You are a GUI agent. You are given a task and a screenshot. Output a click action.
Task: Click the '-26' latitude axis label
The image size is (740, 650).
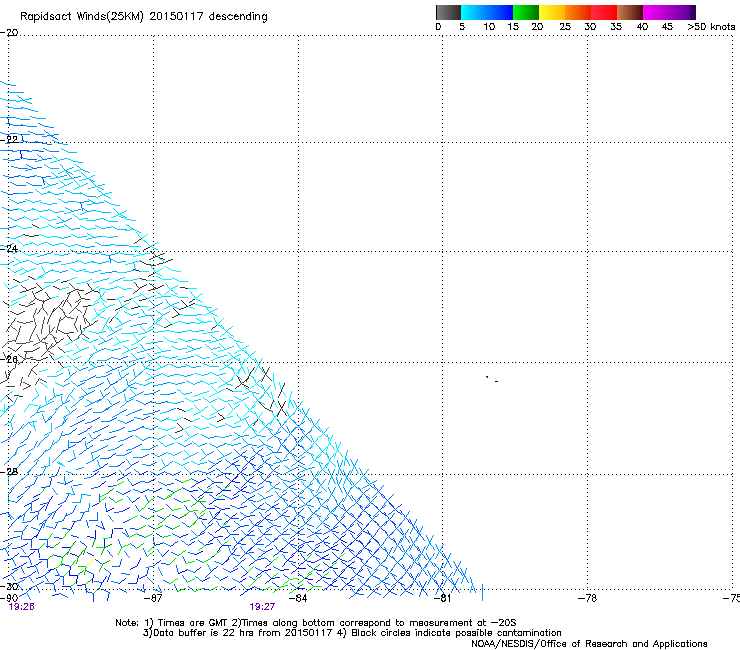[9, 360]
